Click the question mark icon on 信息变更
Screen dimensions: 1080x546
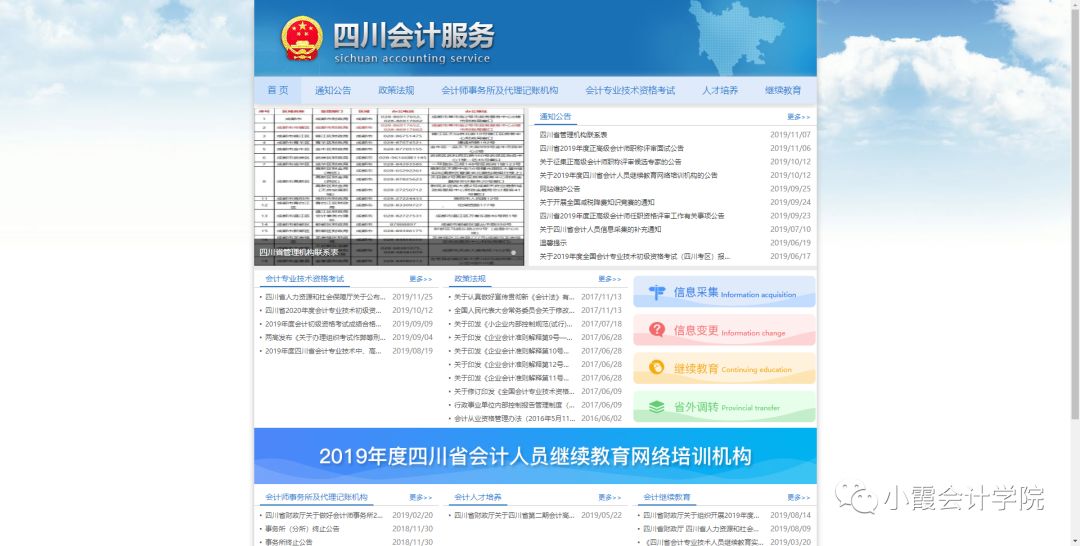[657, 330]
